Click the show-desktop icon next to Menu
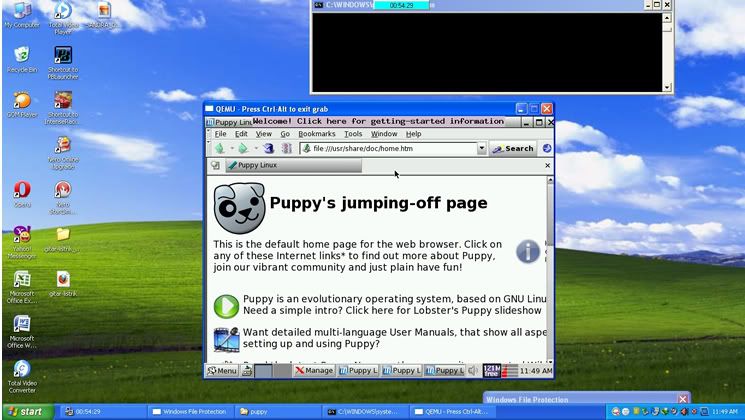 247,371
